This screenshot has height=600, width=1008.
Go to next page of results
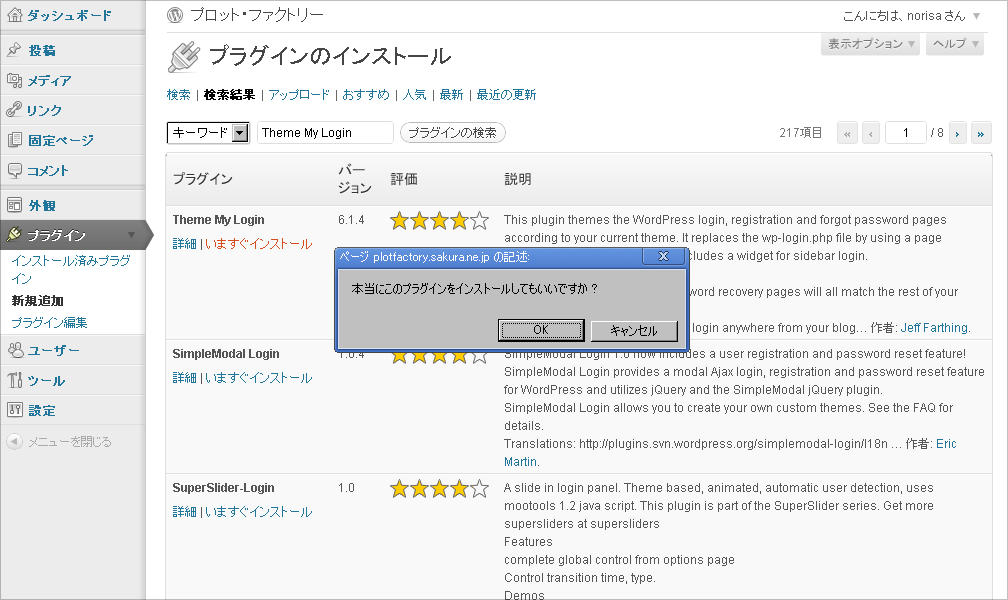point(958,133)
